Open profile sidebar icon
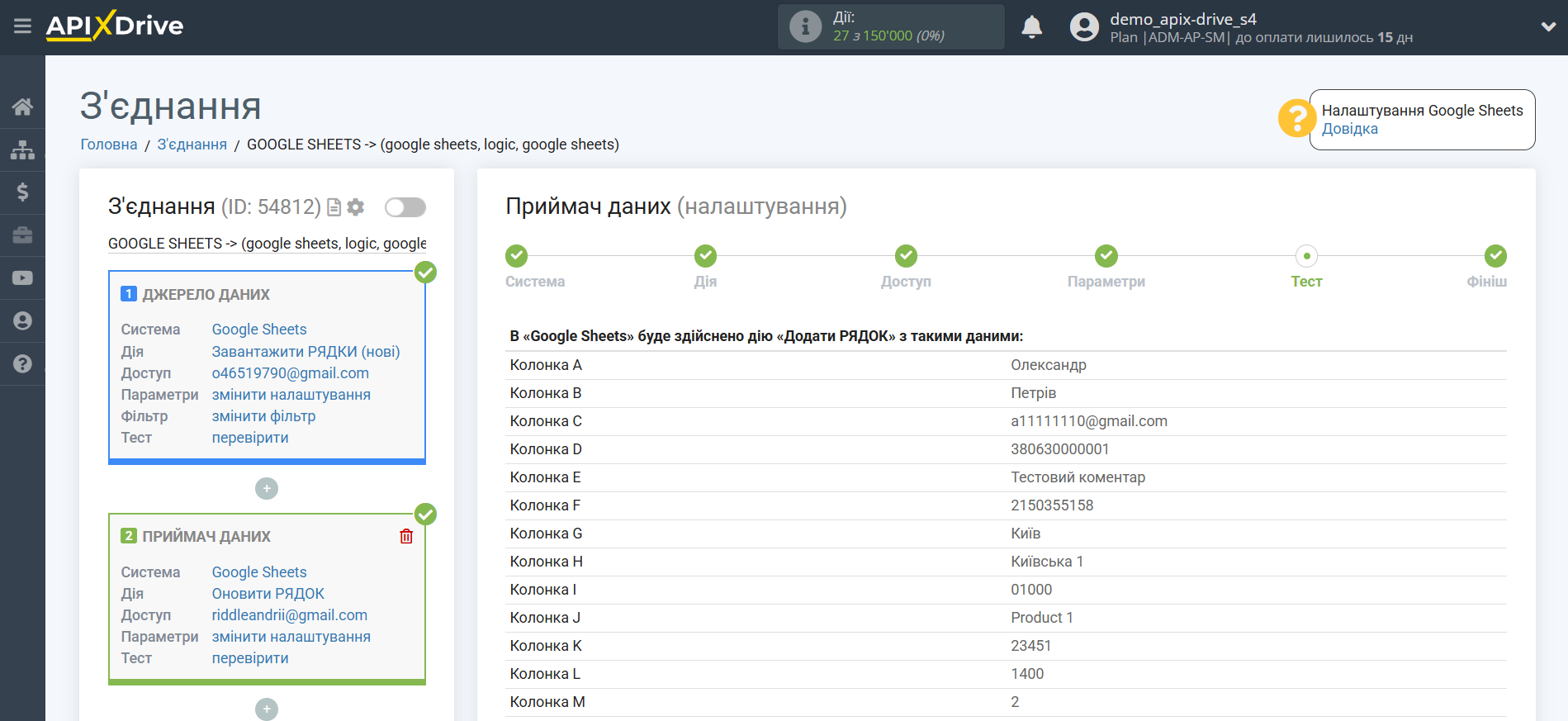Screen dimensions: 1568x721 point(22,320)
